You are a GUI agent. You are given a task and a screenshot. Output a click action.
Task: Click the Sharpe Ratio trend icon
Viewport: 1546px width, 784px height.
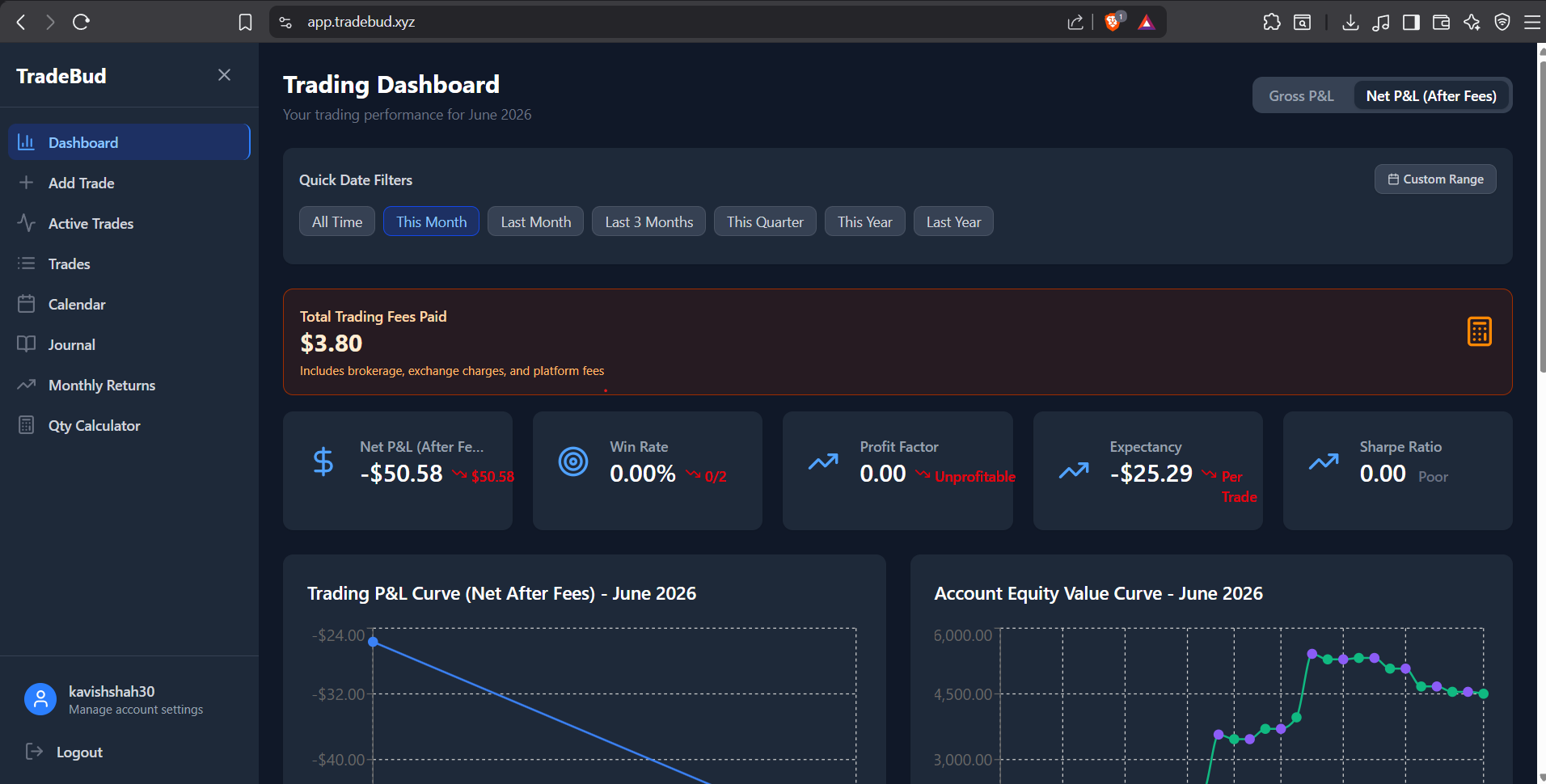click(x=1324, y=462)
